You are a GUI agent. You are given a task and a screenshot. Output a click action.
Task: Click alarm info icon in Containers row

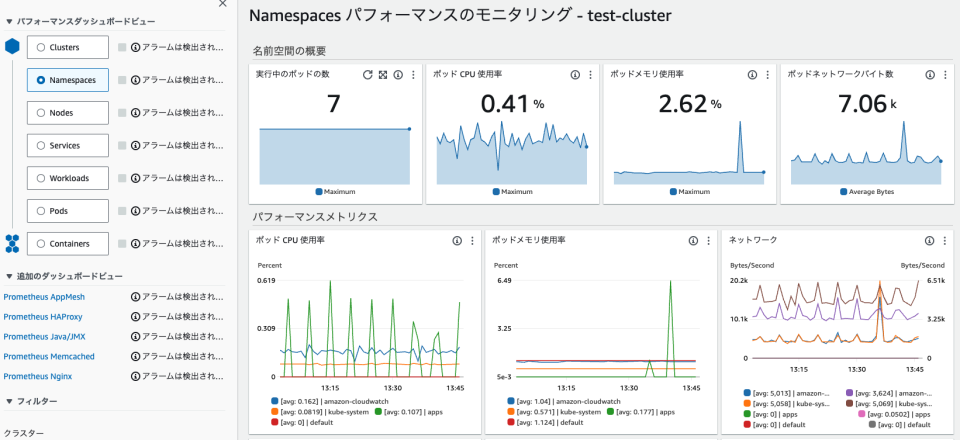pos(135,244)
